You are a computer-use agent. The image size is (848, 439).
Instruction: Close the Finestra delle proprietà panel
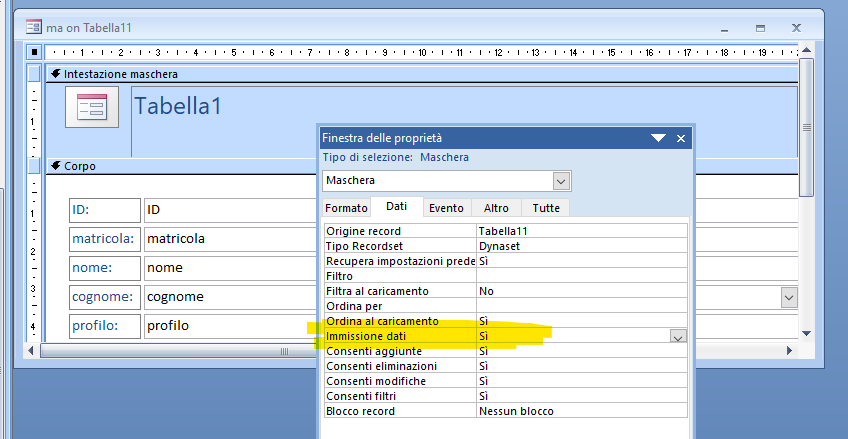[x=681, y=138]
